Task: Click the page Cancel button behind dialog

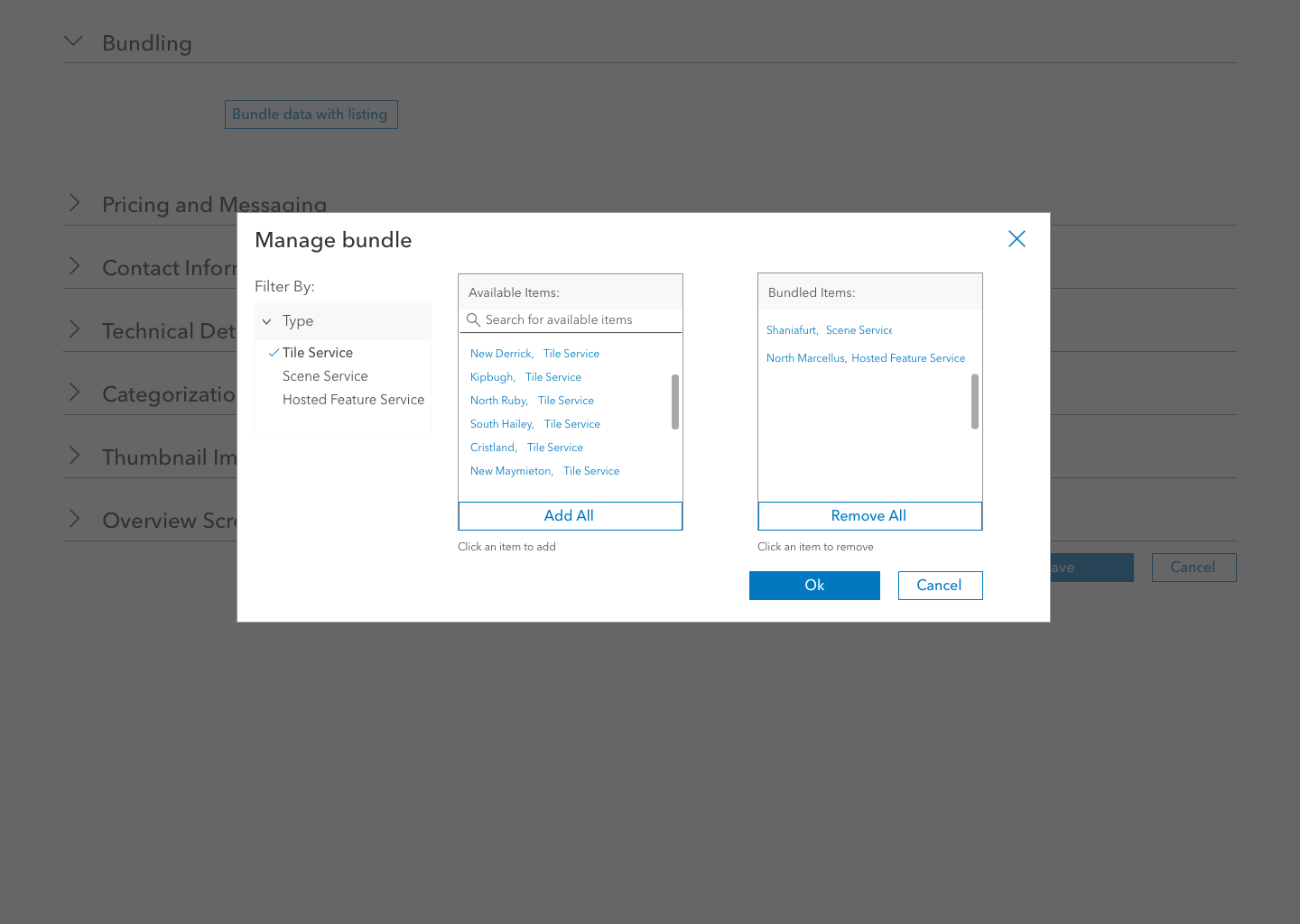Action: 1193,568
